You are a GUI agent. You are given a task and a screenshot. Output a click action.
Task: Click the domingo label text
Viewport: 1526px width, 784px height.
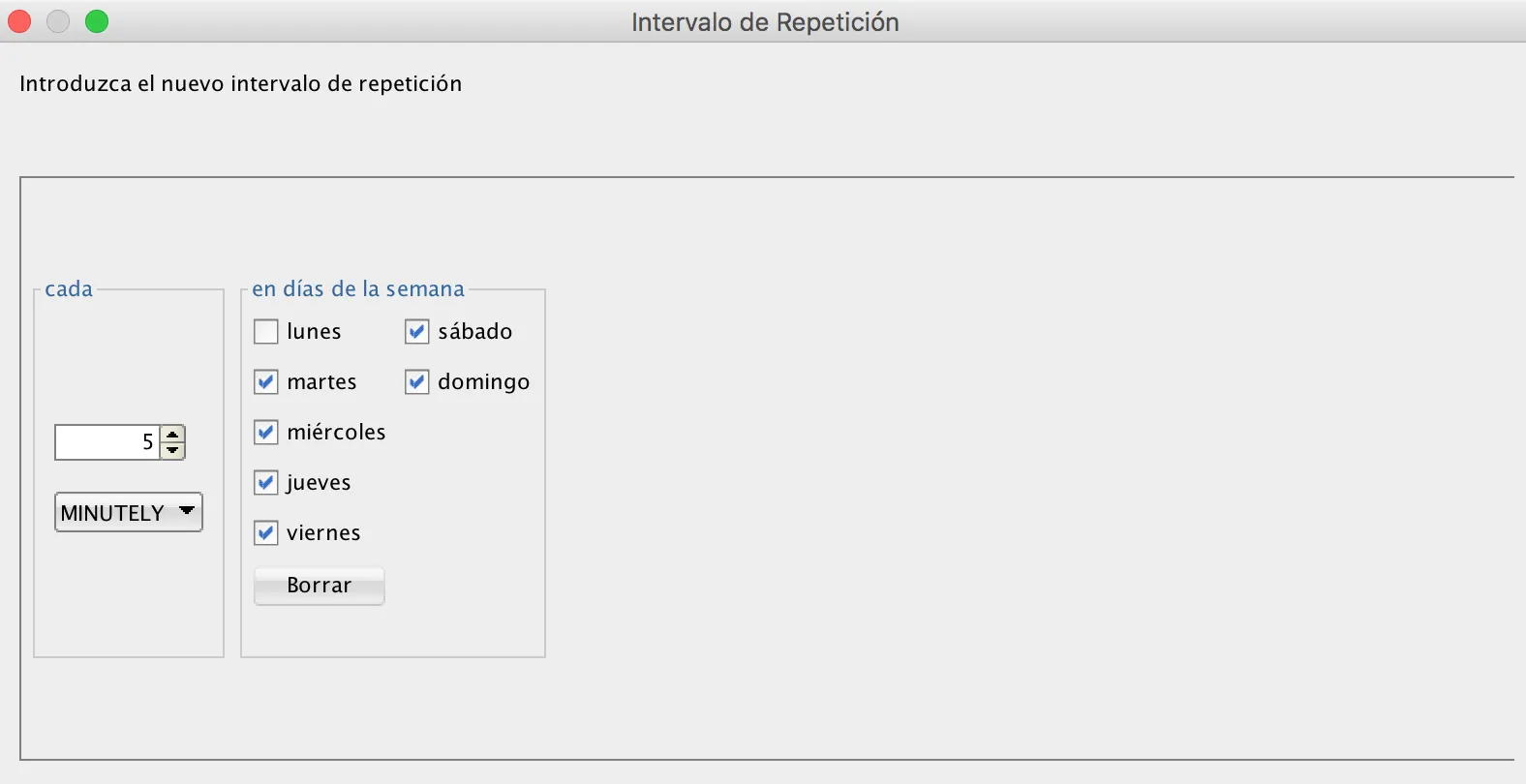point(483,382)
